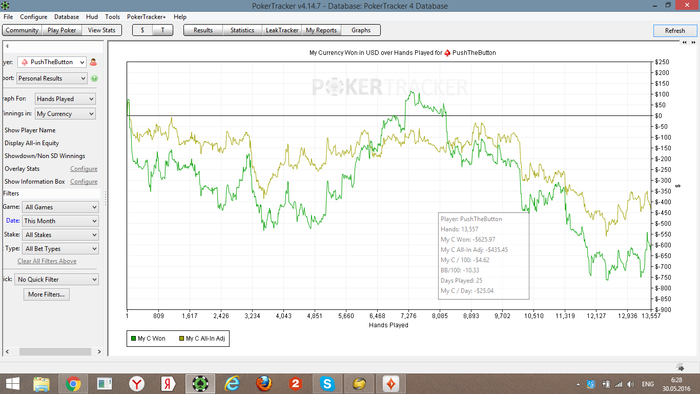The image size is (700, 394).
Task: Open File Explorer from taskbar
Action: tap(41, 384)
